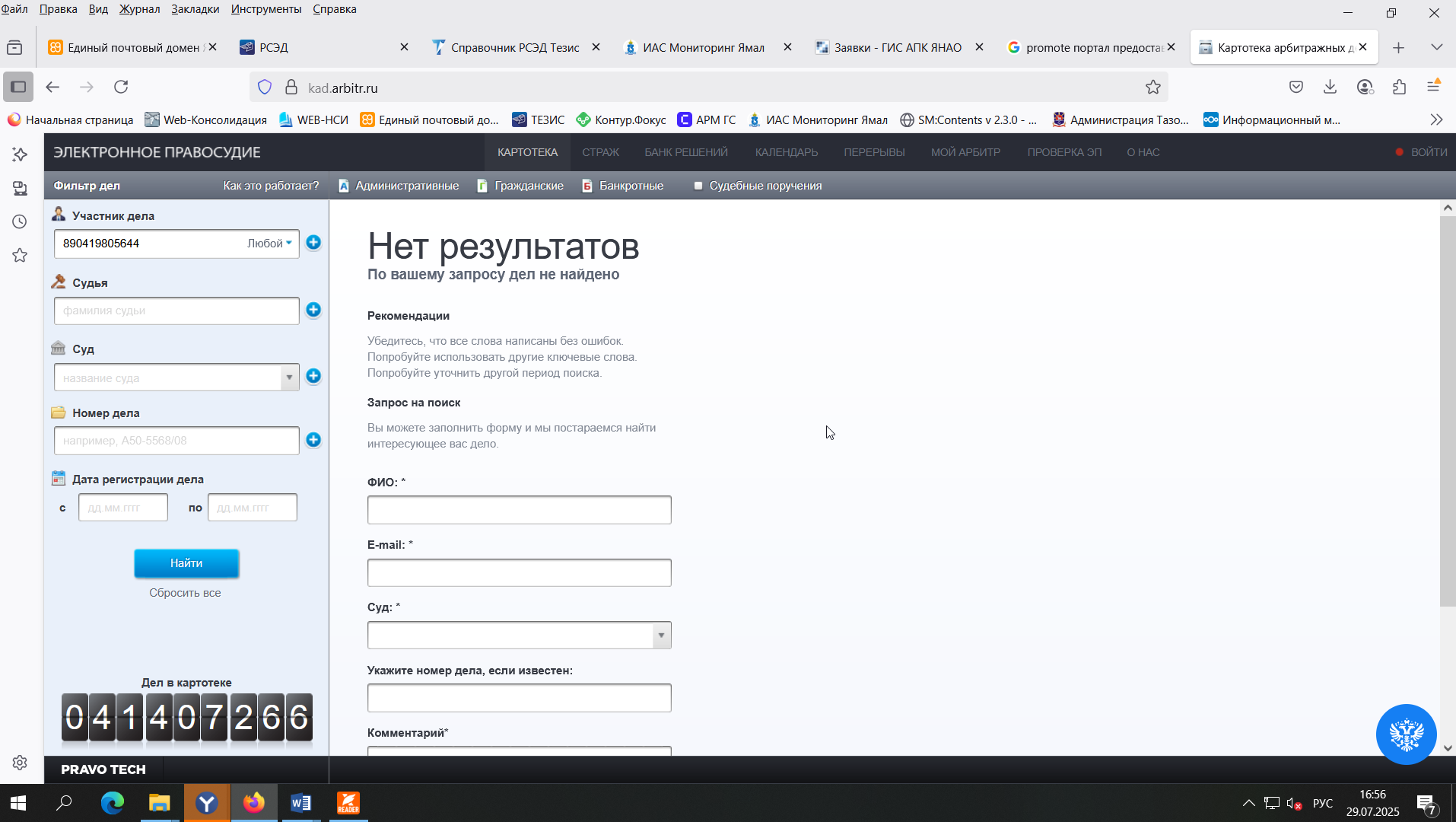Click the blue plus next to Участник дела field
This screenshot has height=822, width=1456.
[313, 243]
